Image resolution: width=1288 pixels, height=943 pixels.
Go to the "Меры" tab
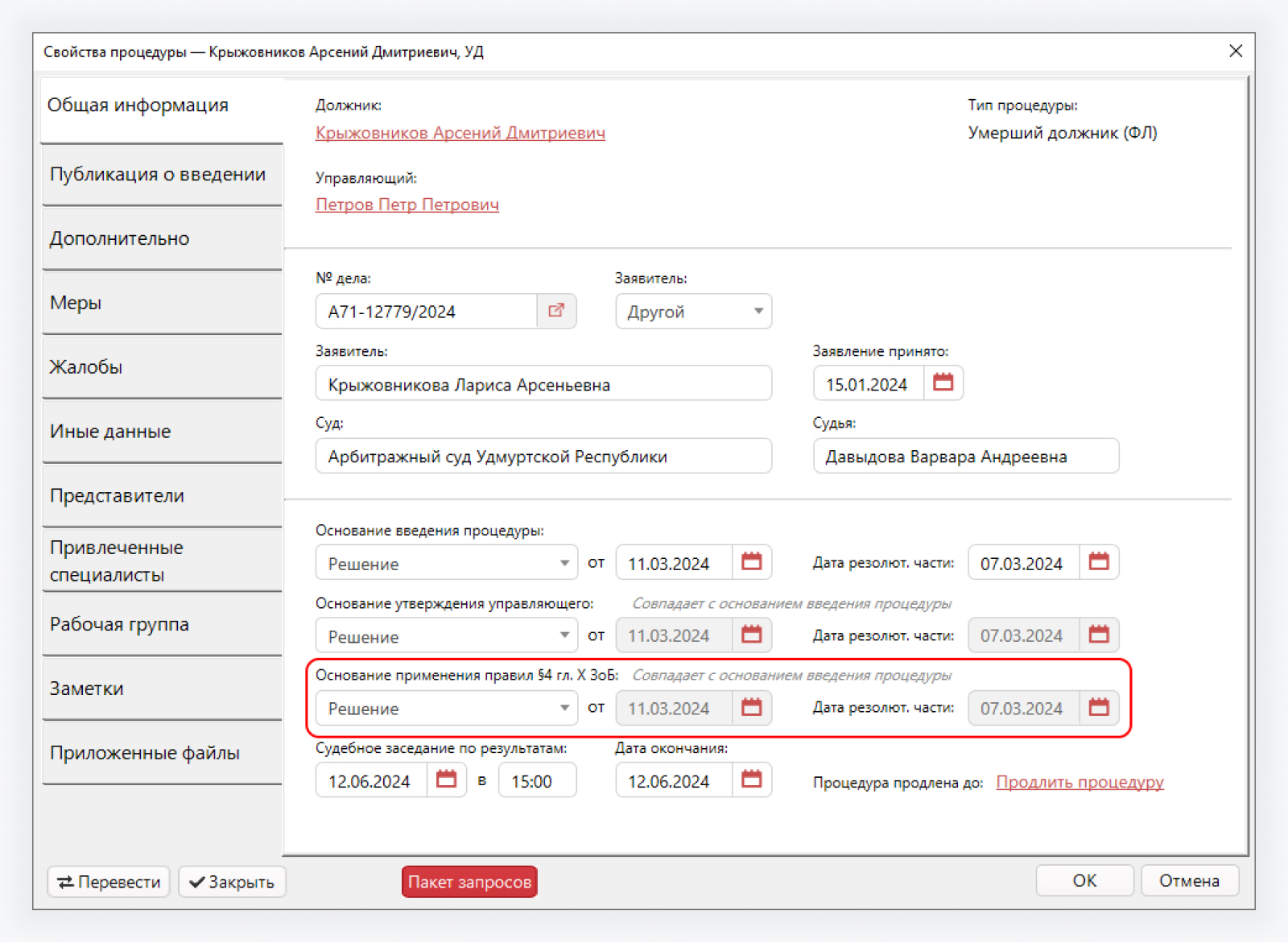pyautogui.click(x=162, y=303)
